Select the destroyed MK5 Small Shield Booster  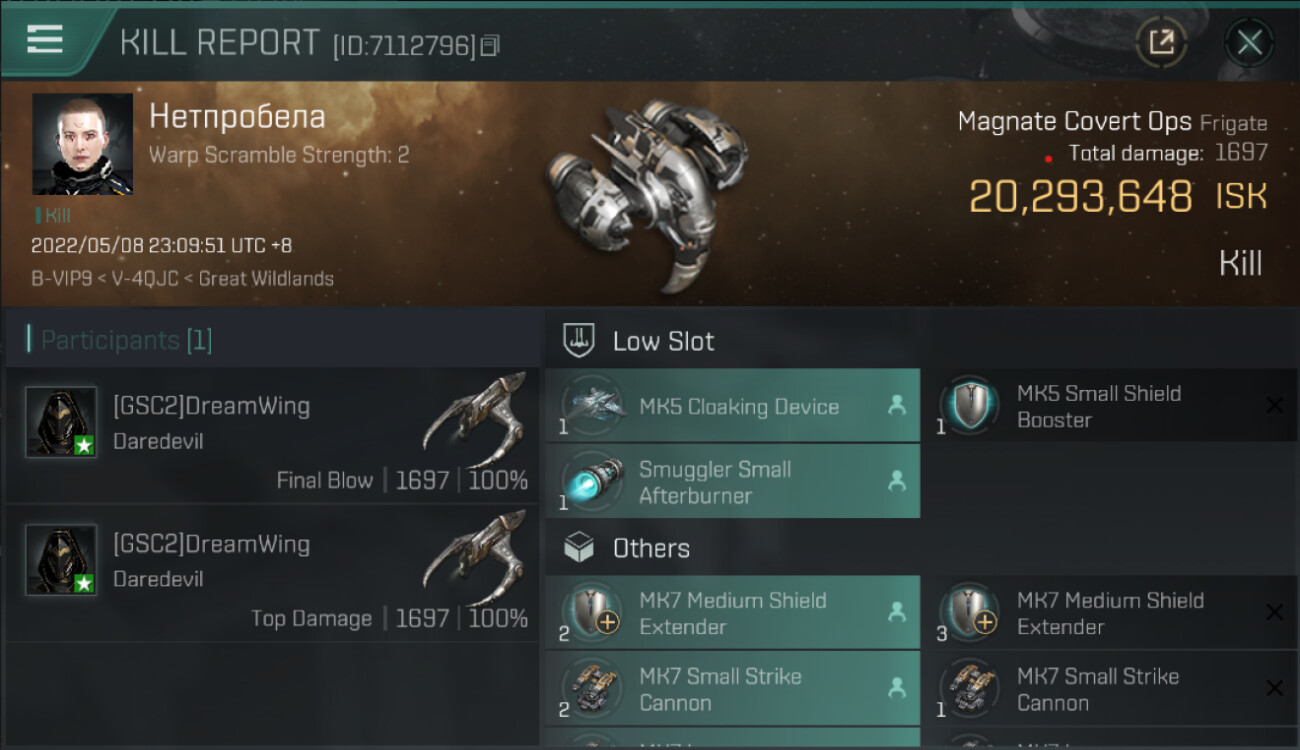(1110, 406)
